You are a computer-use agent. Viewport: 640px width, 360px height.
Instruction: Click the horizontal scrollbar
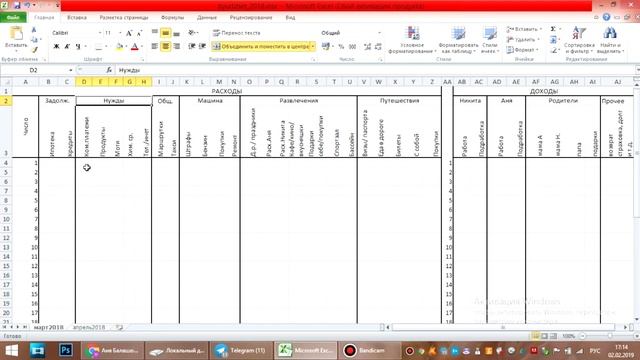click(503, 327)
